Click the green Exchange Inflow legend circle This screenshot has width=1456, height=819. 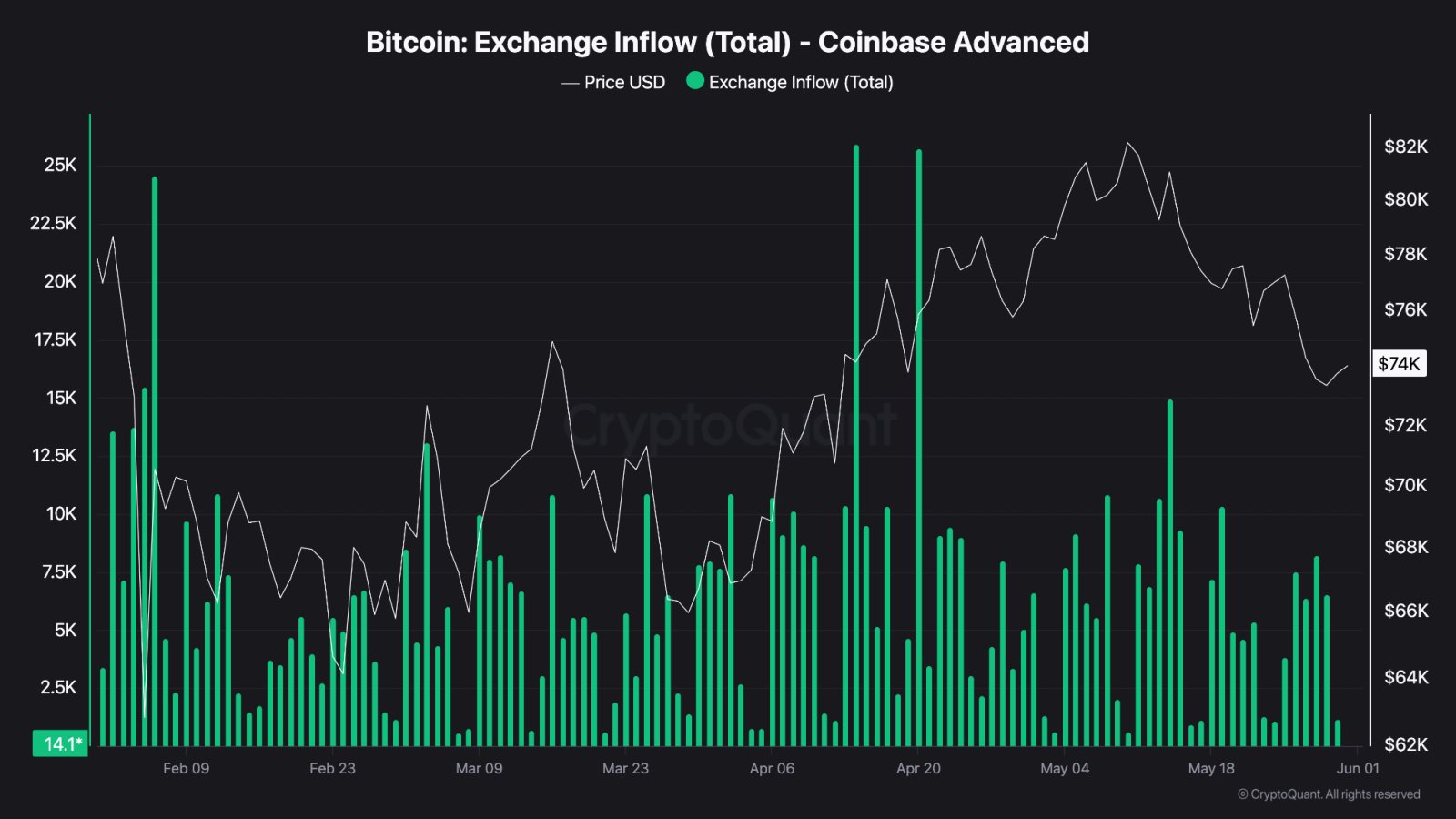(695, 81)
